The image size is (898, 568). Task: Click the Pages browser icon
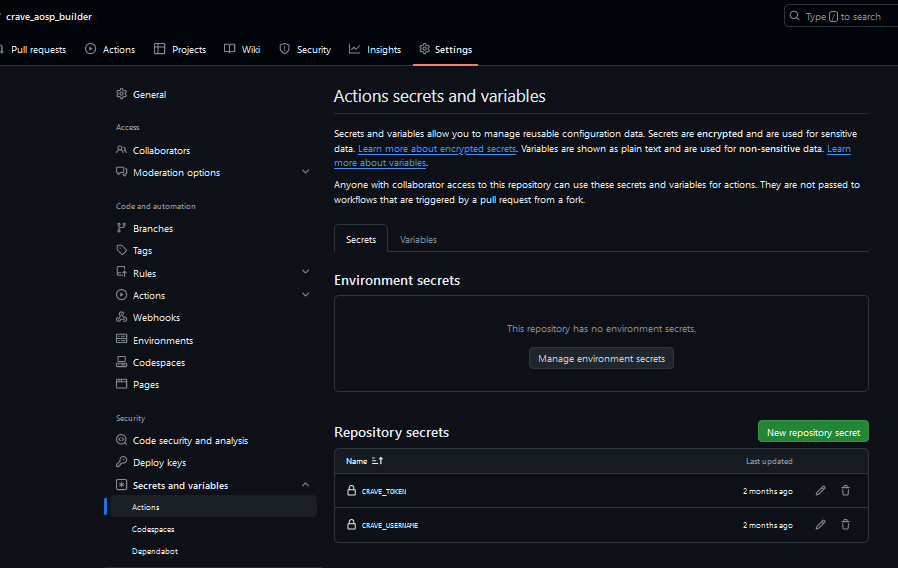coord(121,384)
